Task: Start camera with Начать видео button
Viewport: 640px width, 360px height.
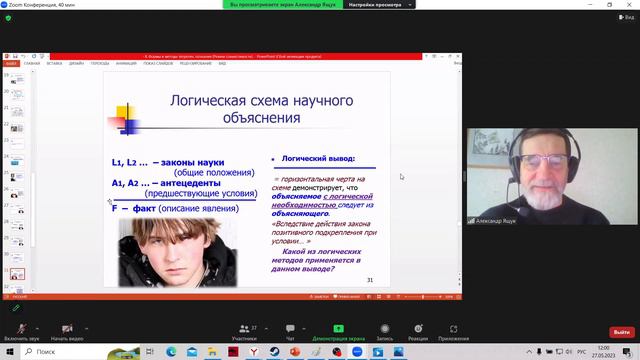Action: point(67,332)
